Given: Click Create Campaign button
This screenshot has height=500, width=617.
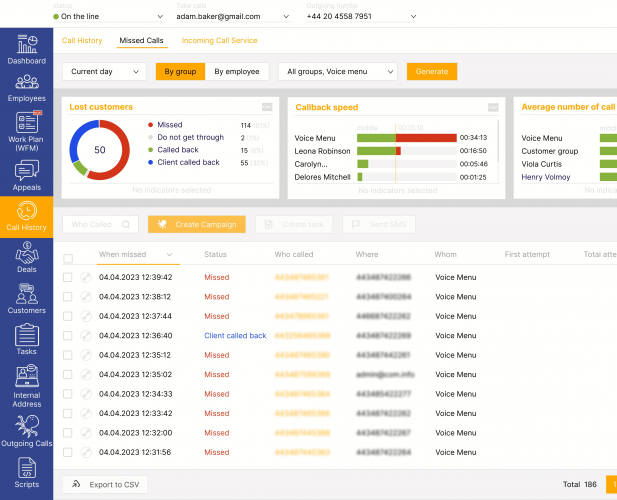Looking at the screenshot, I should [197, 224].
